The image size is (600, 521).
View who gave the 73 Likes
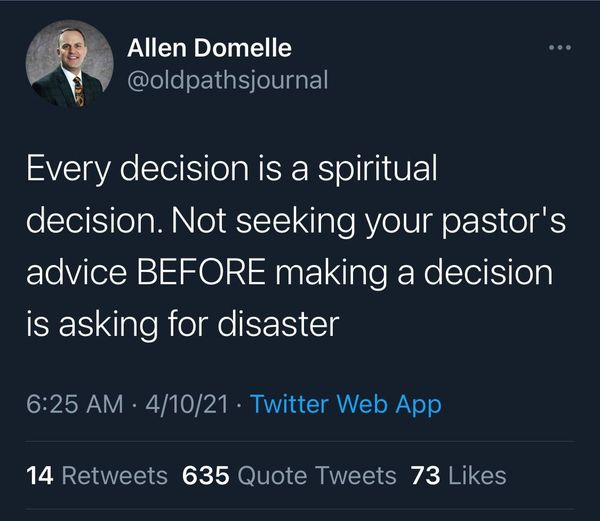point(458,476)
